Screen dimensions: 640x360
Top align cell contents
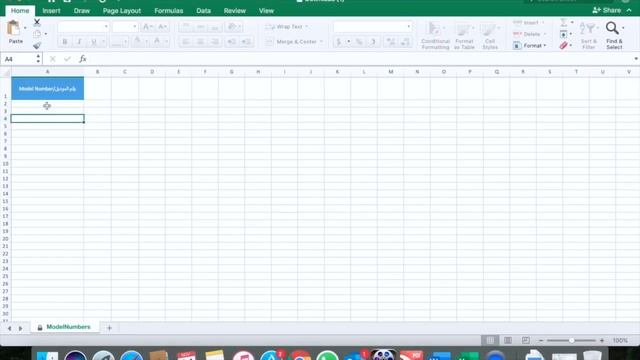pyautogui.click(x=186, y=27)
